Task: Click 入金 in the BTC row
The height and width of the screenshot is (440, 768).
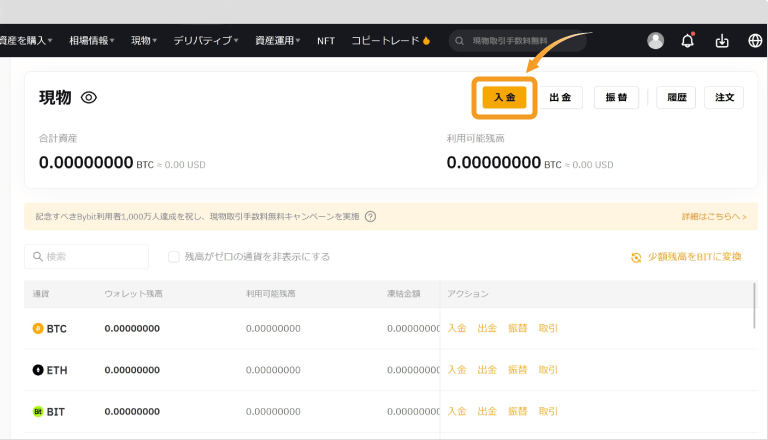Action: 457,328
